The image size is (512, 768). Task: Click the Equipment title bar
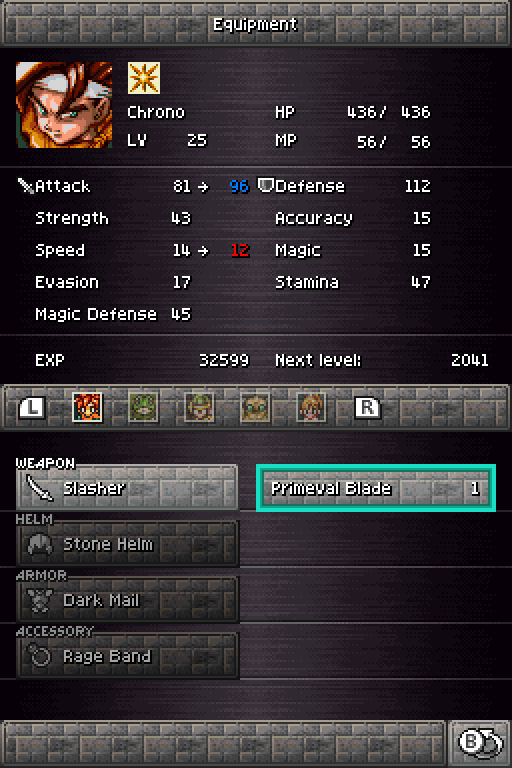pyautogui.click(x=256, y=24)
